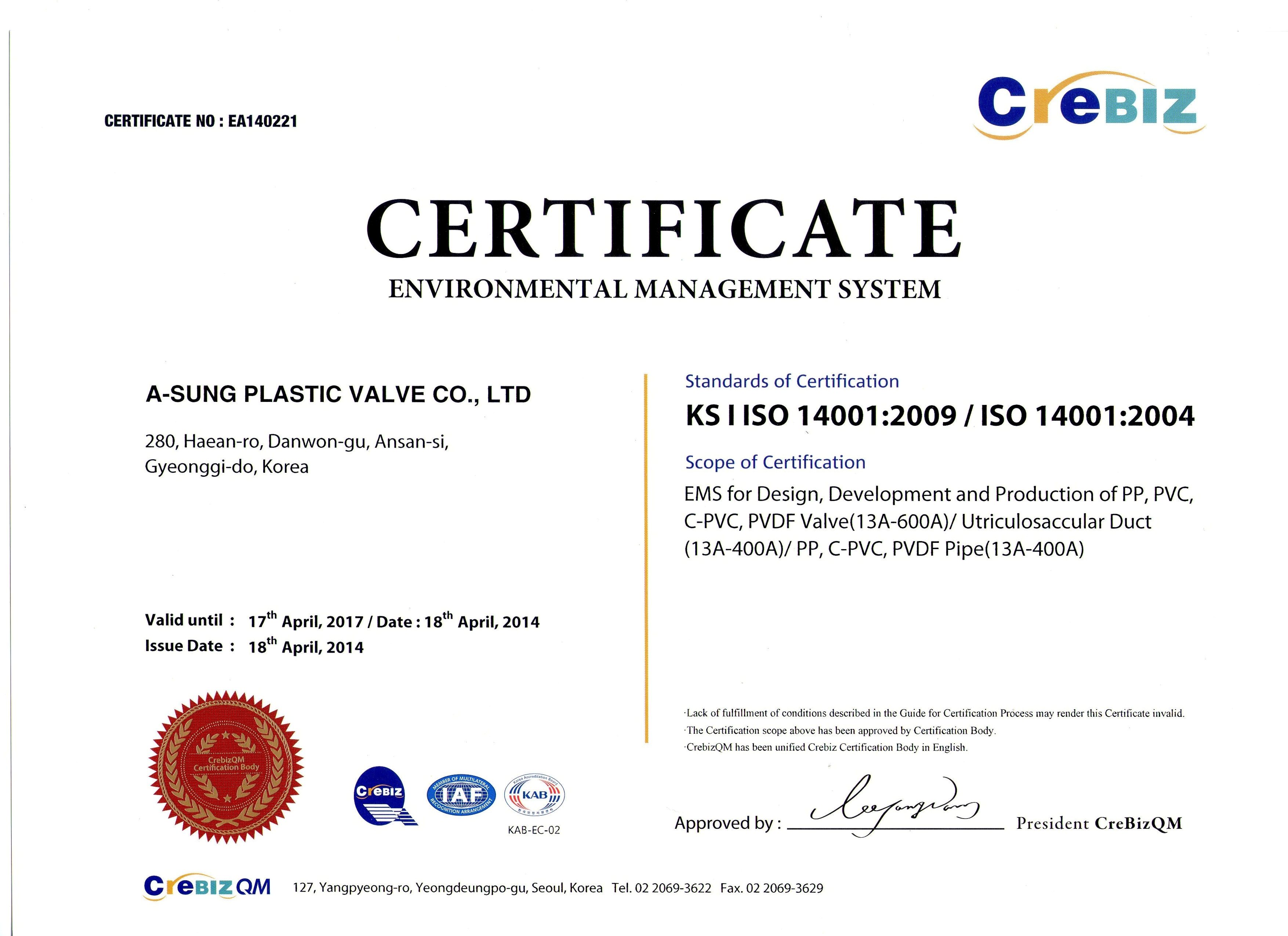Click the 'Issue Date :' label
Viewport: 1288px width, 936px height.
point(190,646)
